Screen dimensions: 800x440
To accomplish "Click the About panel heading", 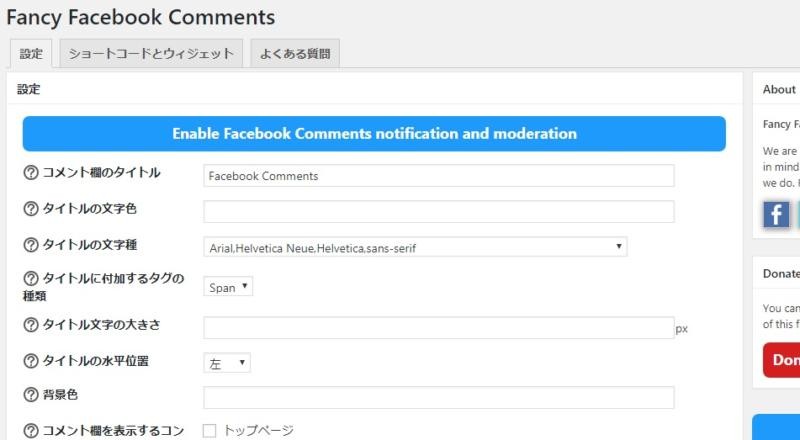I will (x=779, y=90).
